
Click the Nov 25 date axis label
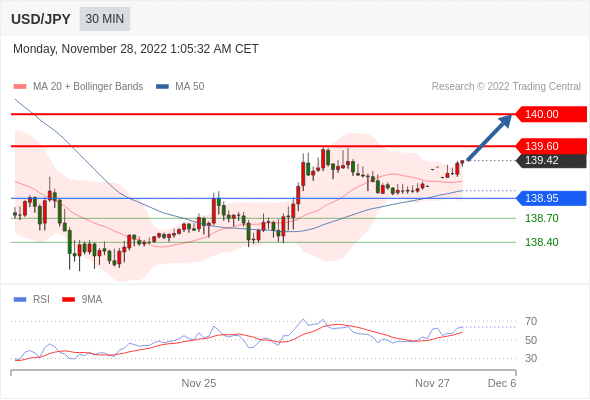pyautogui.click(x=199, y=383)
